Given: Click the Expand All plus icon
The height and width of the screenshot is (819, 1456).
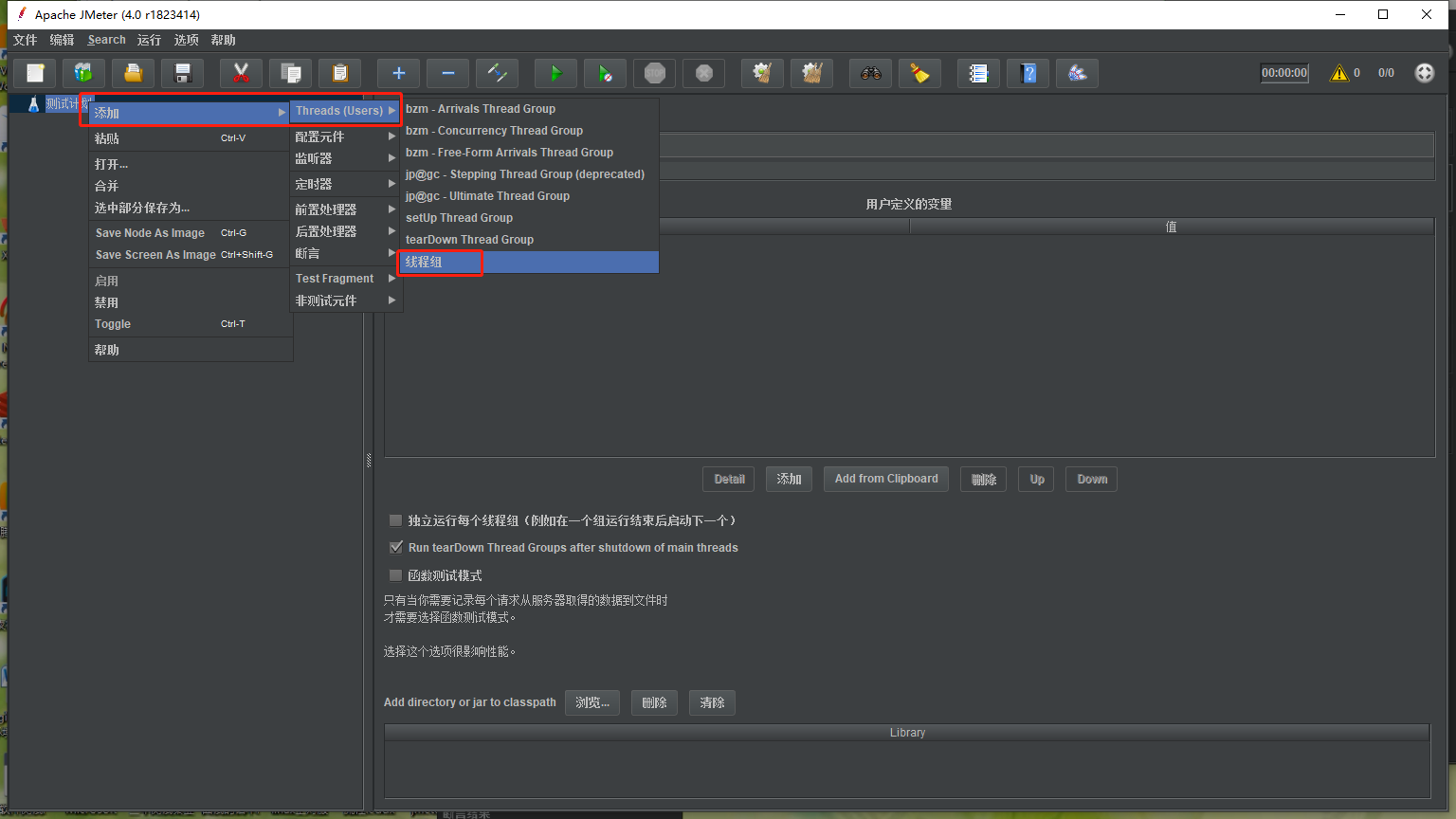Looking at the screenshot, I should coord(398,73).
